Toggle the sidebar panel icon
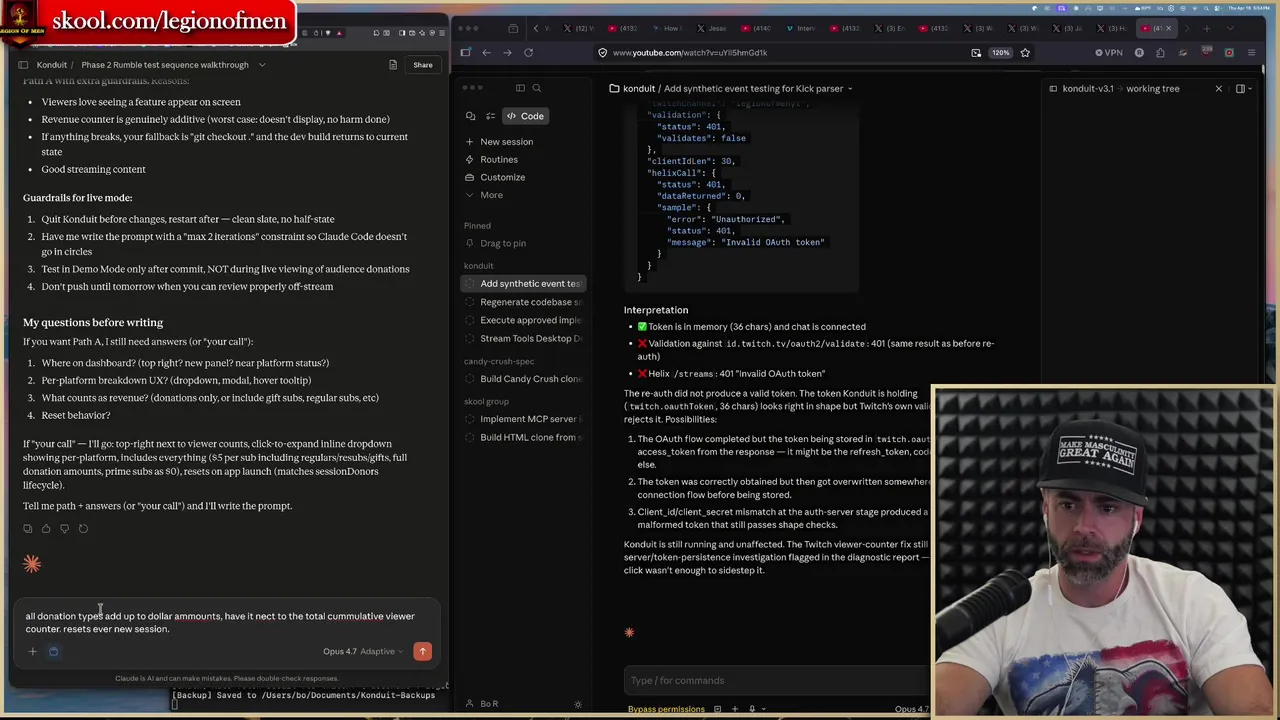1280x720 pixels. 520,88
